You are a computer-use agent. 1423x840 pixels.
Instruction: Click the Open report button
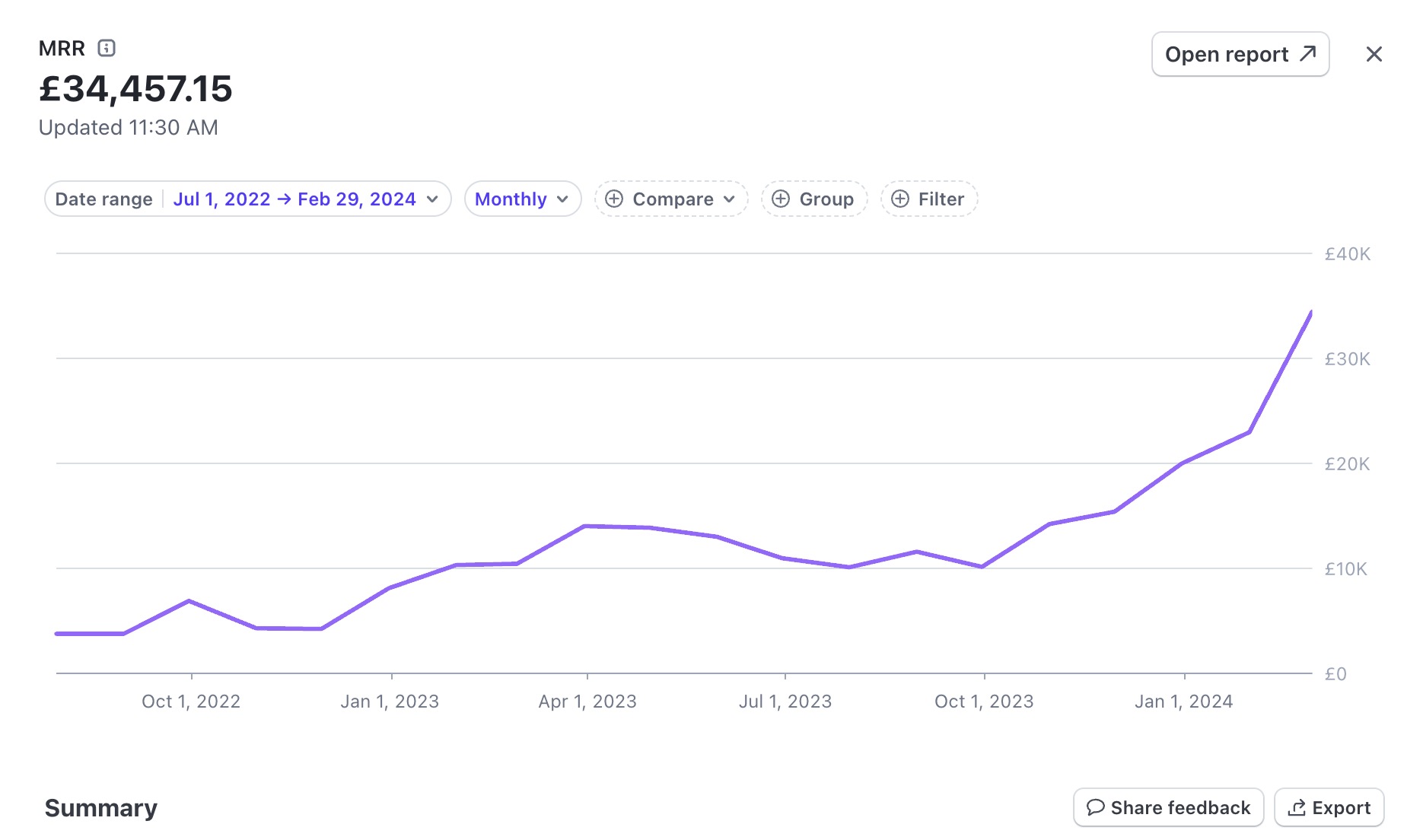(1240, 54)
